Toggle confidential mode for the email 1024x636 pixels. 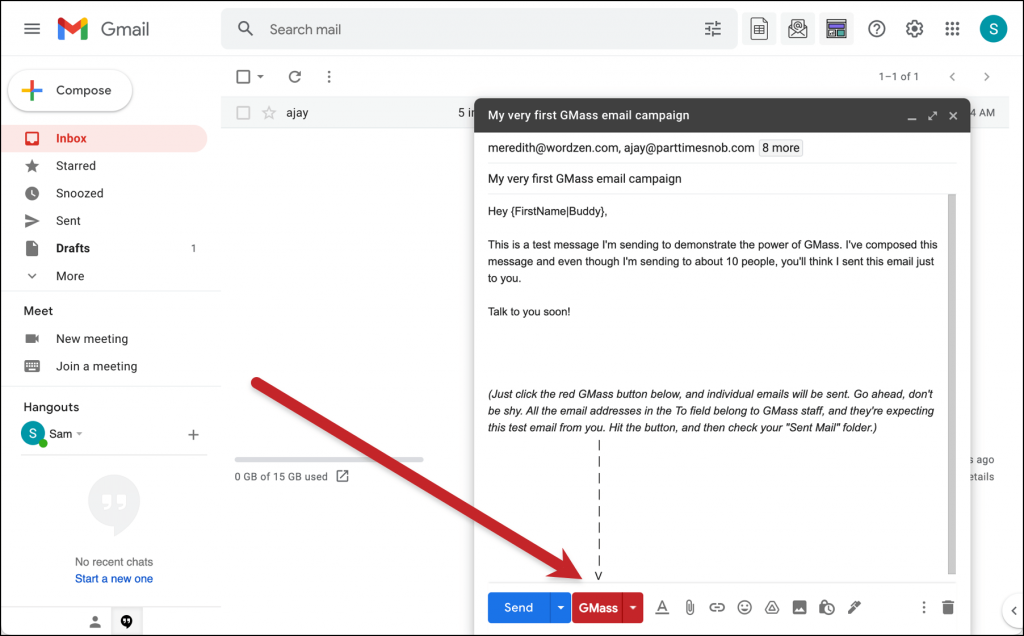coord(826,607)
